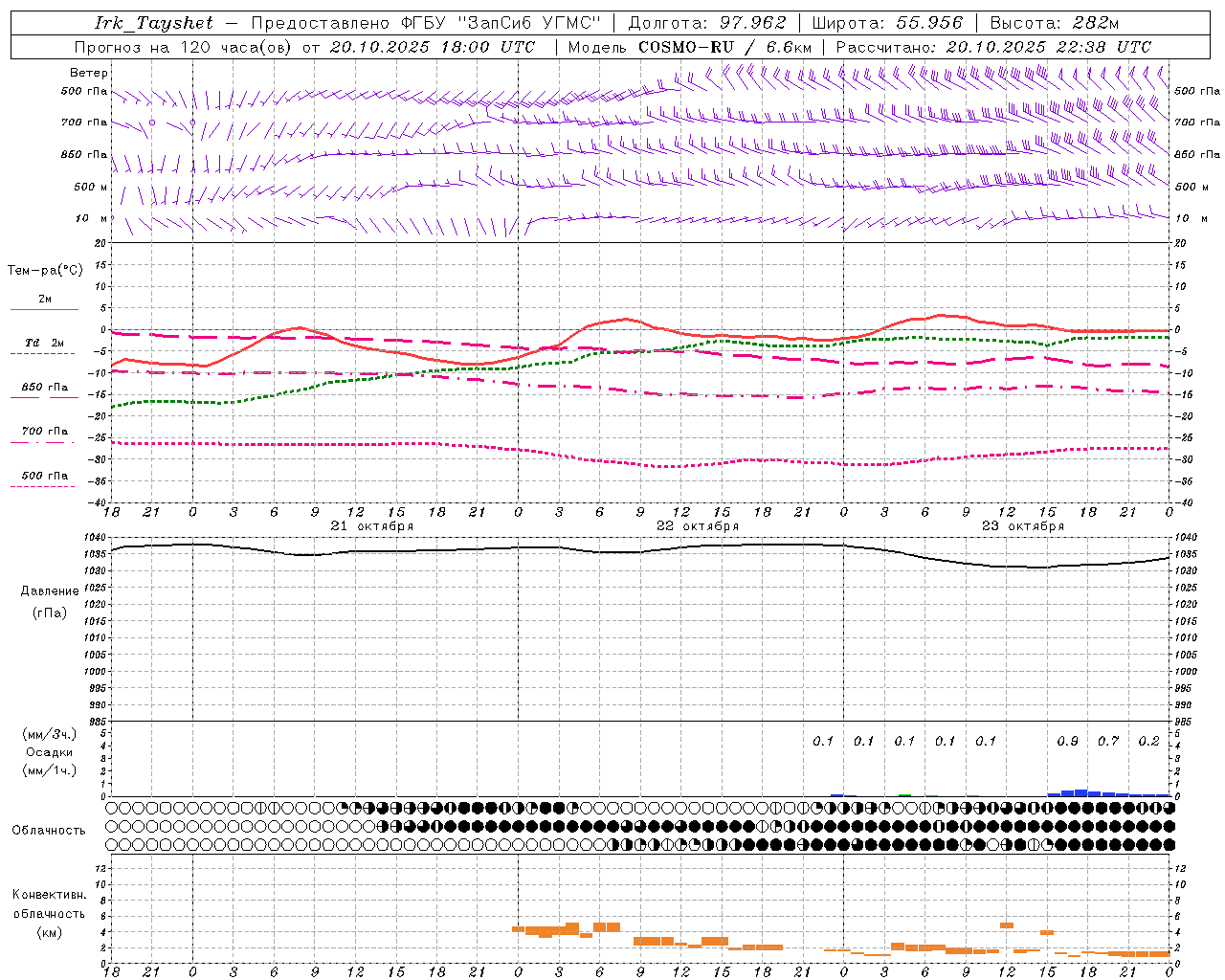1225x980 pixels.
Task: Click the small green precipitation bar
Action: tap(904, 795)
